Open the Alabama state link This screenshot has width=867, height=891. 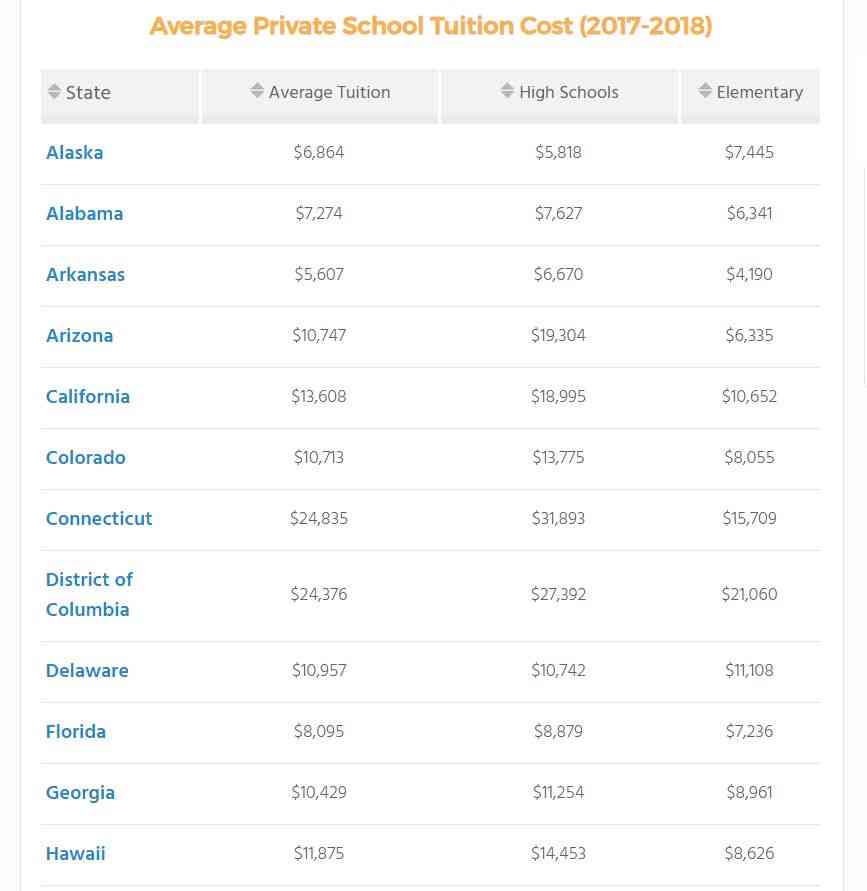85,214
